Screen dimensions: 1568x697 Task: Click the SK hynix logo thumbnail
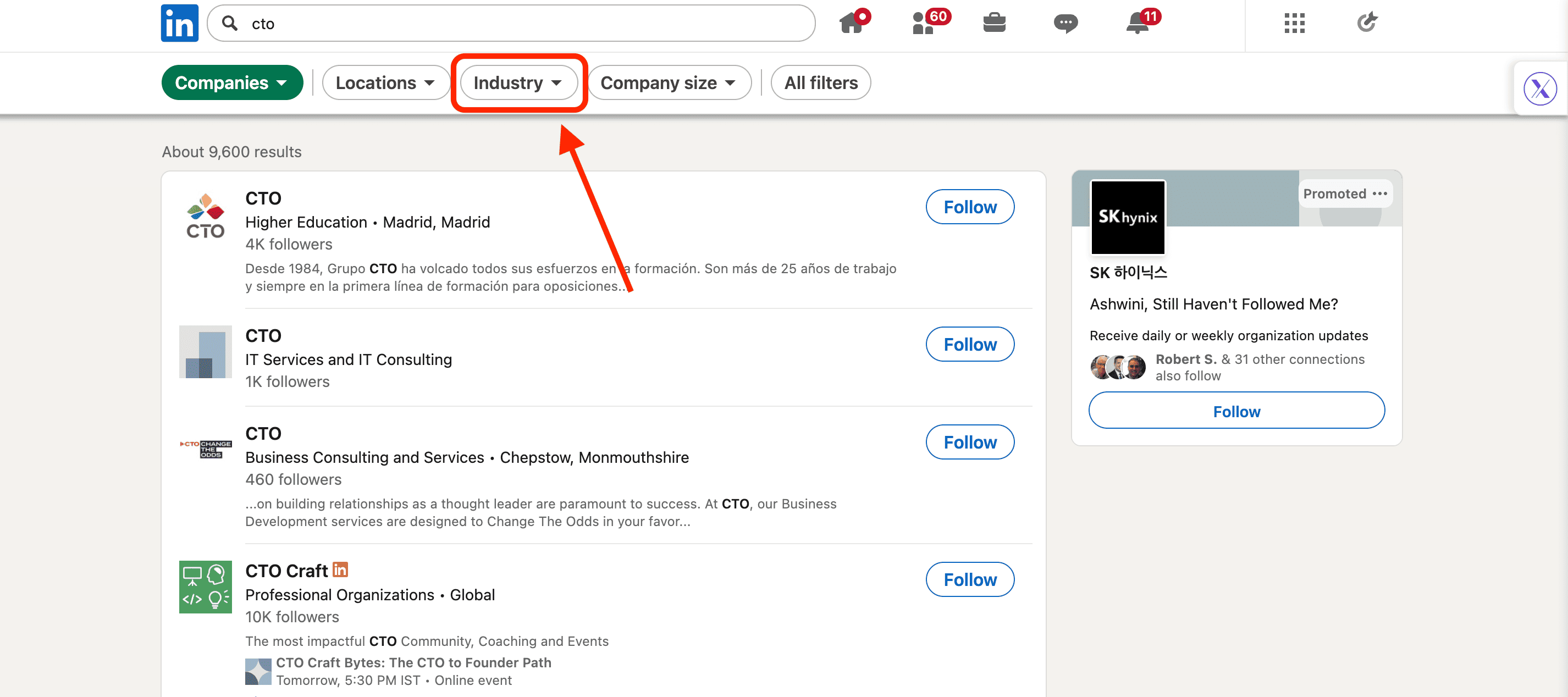pyautogui.click(x=1127, y=217)
